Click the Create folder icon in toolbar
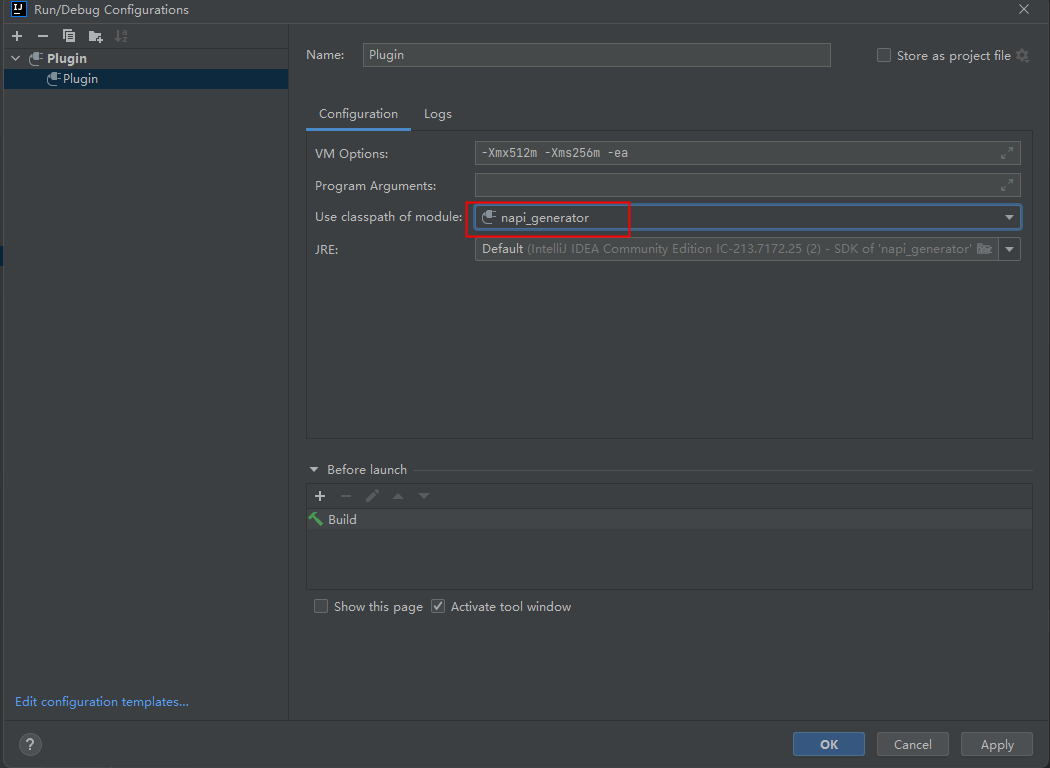Screen dimensions: 1050x768 (x=95, y=36)
